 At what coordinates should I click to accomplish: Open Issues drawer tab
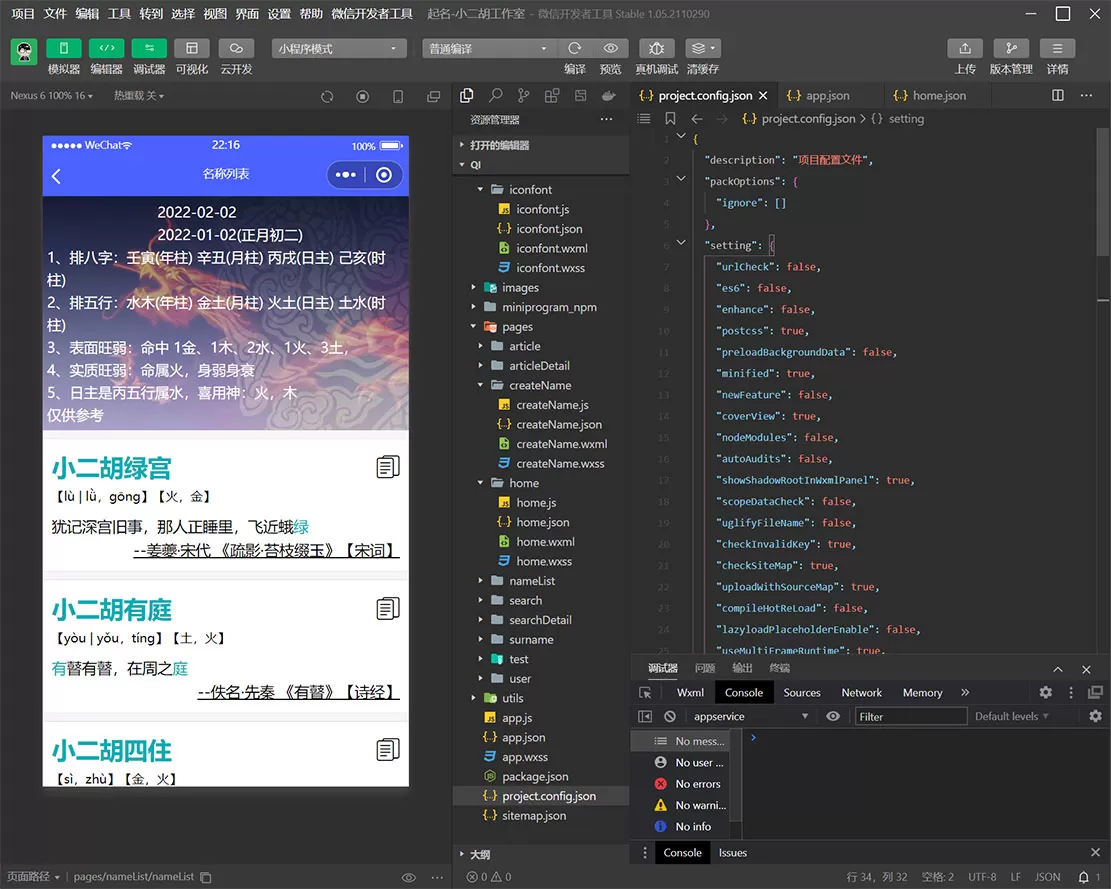pos(733,853)
